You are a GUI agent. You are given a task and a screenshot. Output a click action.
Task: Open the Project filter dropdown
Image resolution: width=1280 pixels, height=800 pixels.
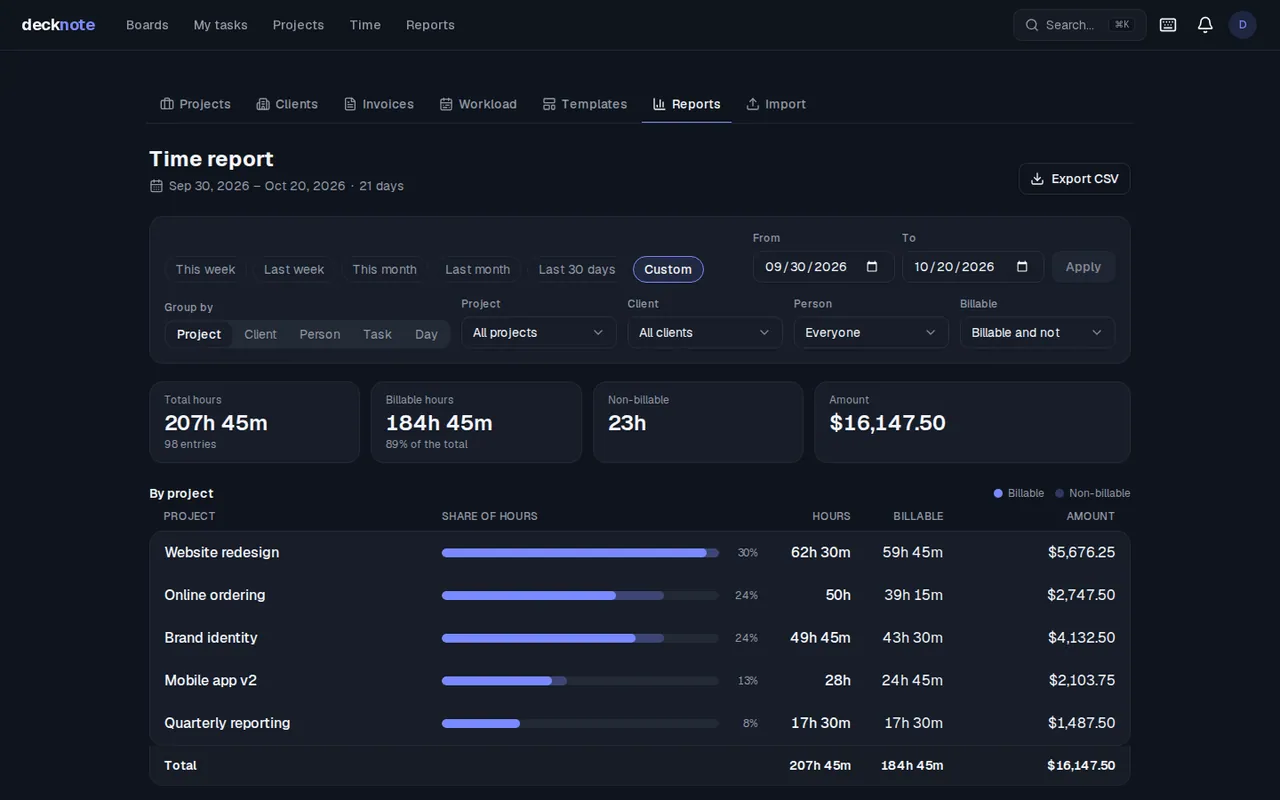point(539,333)
